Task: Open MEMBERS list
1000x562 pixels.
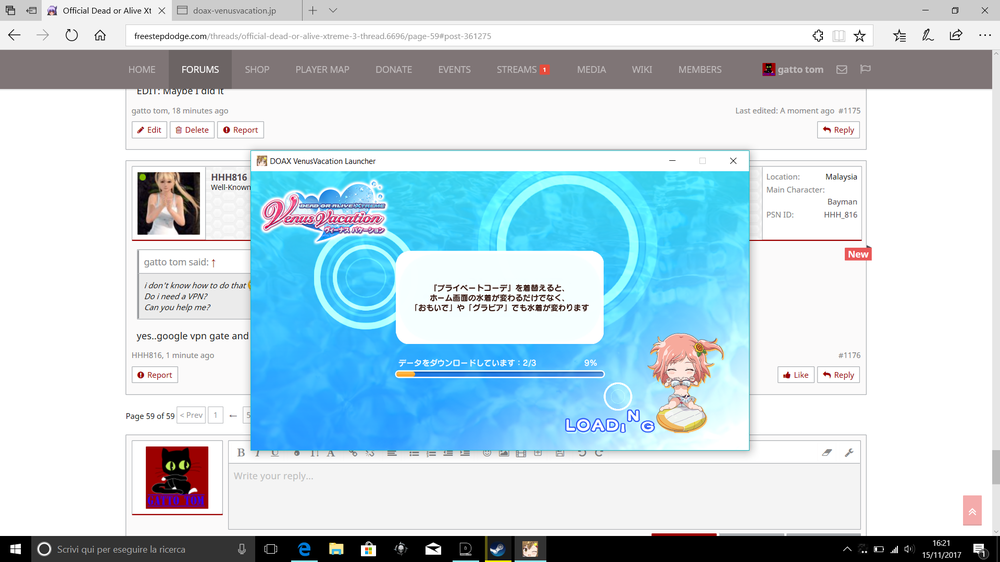Action: point(700,70)
